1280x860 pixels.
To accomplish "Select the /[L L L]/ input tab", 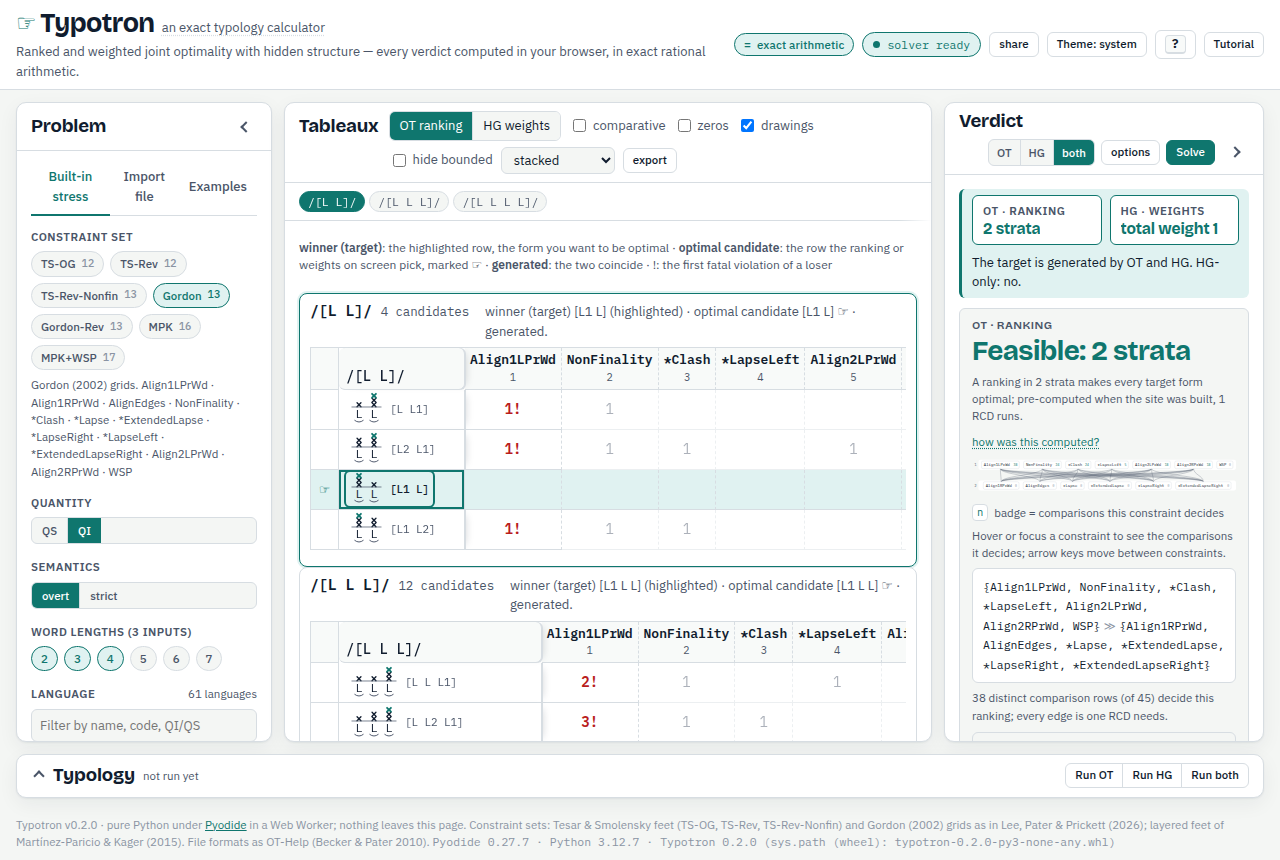I will 409,202.
